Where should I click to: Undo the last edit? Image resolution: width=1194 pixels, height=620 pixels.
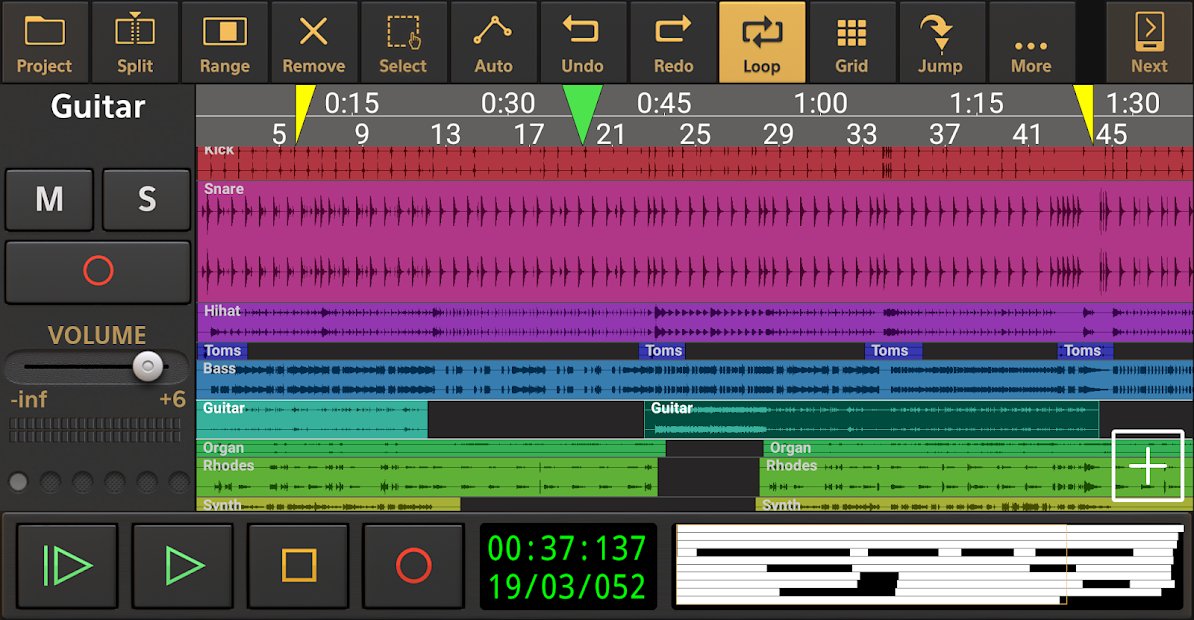point(583,40)
